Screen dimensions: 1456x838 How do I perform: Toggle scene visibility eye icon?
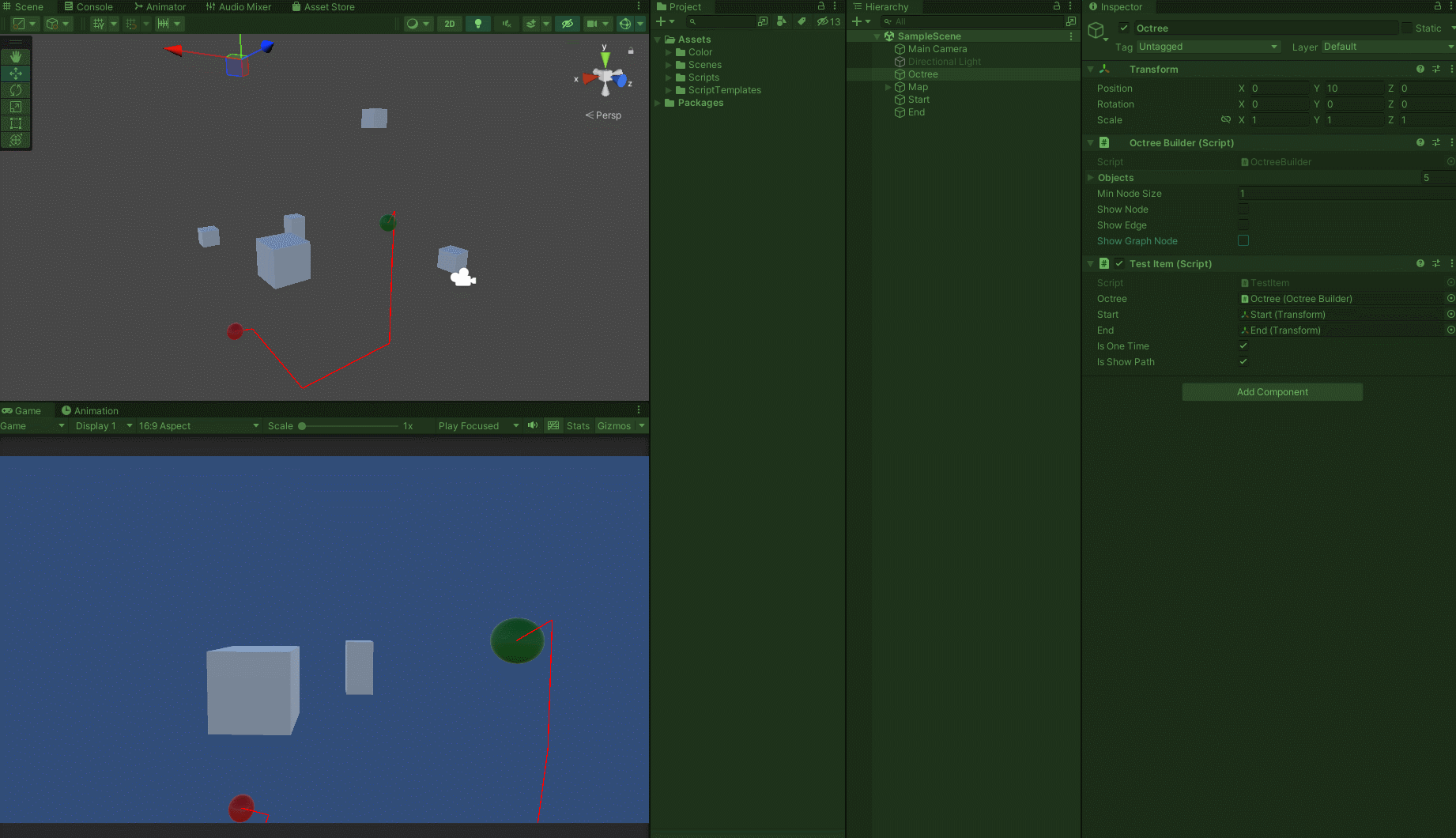tap(567, 24)
